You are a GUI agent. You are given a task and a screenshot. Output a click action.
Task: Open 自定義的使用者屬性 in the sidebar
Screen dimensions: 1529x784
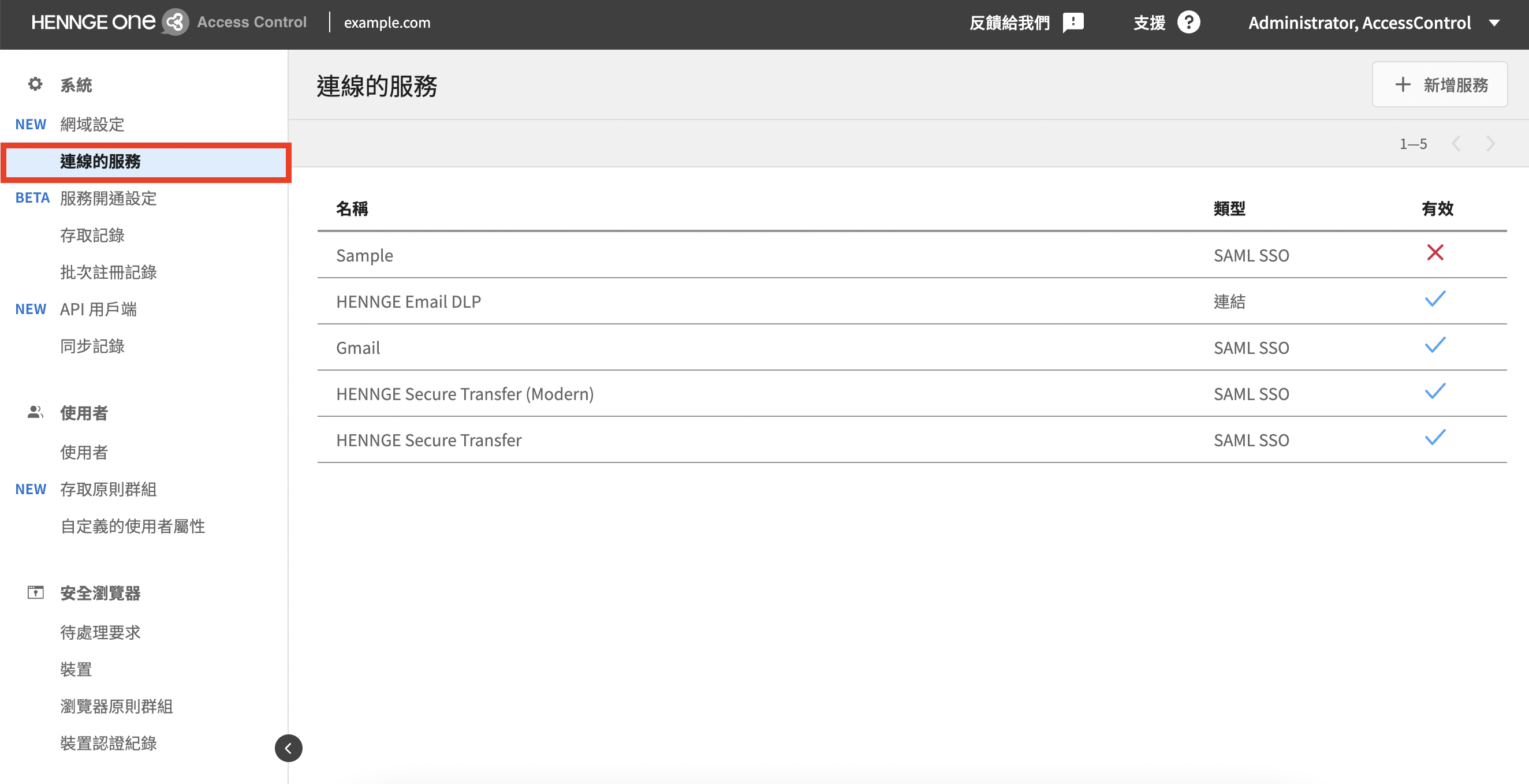[132, 527]
